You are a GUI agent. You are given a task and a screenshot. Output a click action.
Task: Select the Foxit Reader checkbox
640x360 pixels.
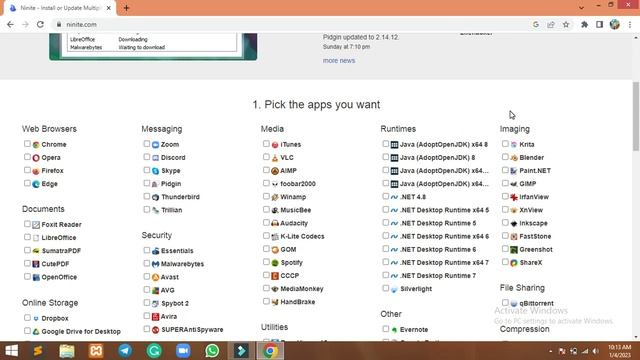coord(27,224)
